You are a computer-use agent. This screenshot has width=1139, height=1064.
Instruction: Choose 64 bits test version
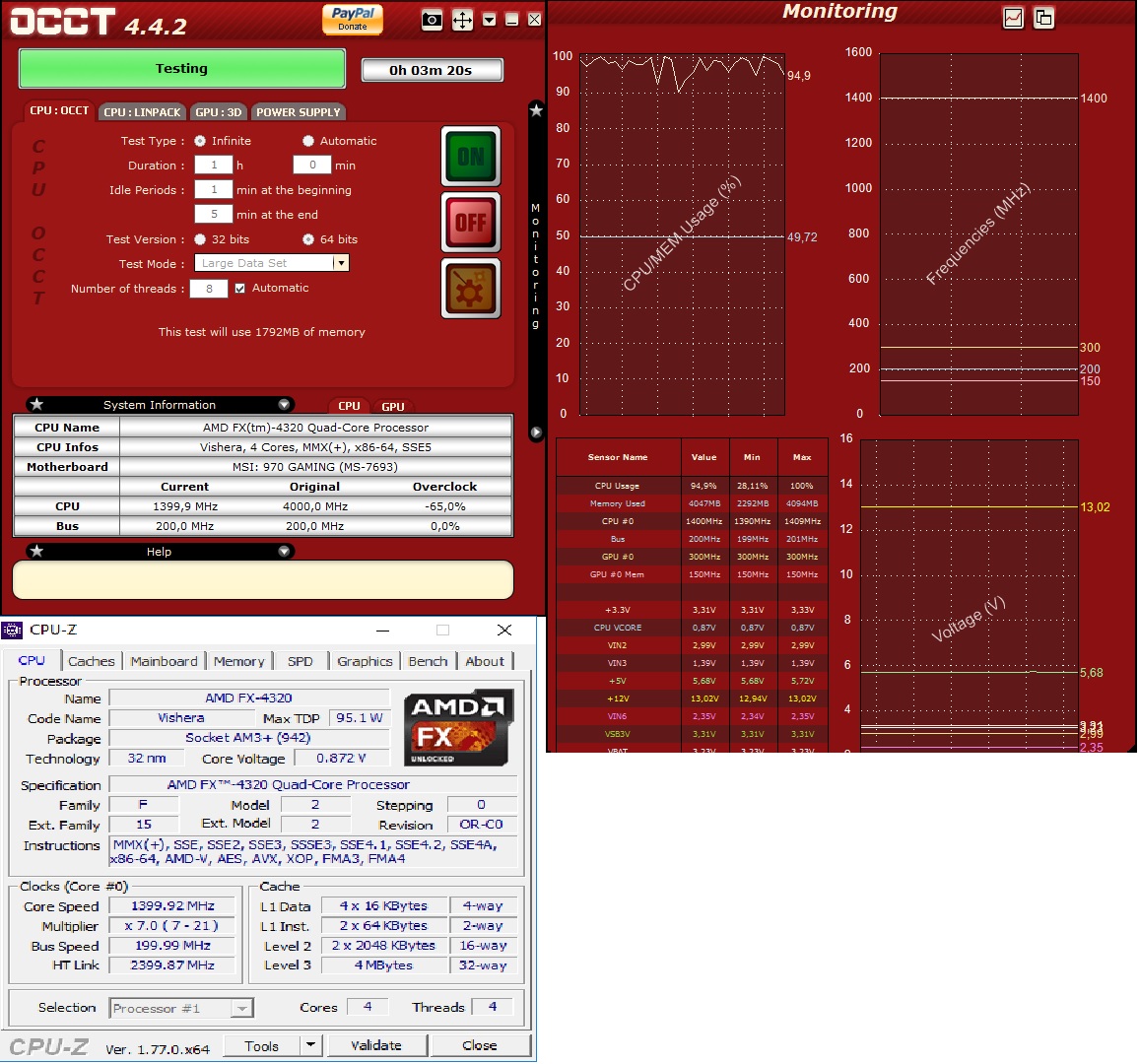308,239
